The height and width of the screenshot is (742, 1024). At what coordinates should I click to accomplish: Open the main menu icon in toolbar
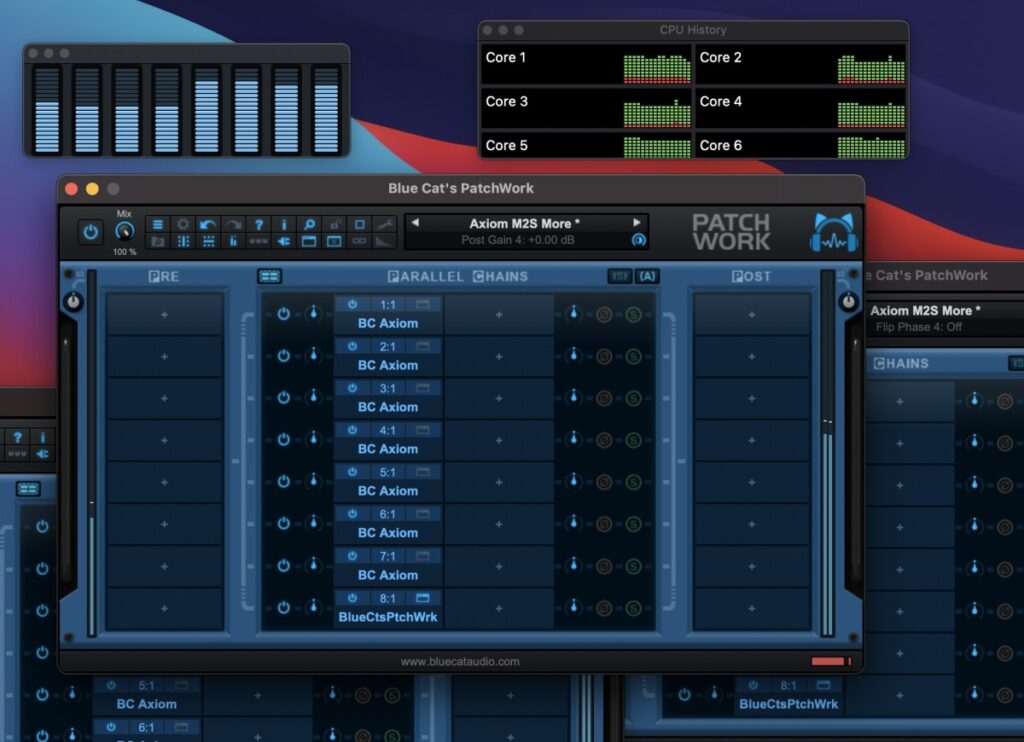(x=158, y=224)
